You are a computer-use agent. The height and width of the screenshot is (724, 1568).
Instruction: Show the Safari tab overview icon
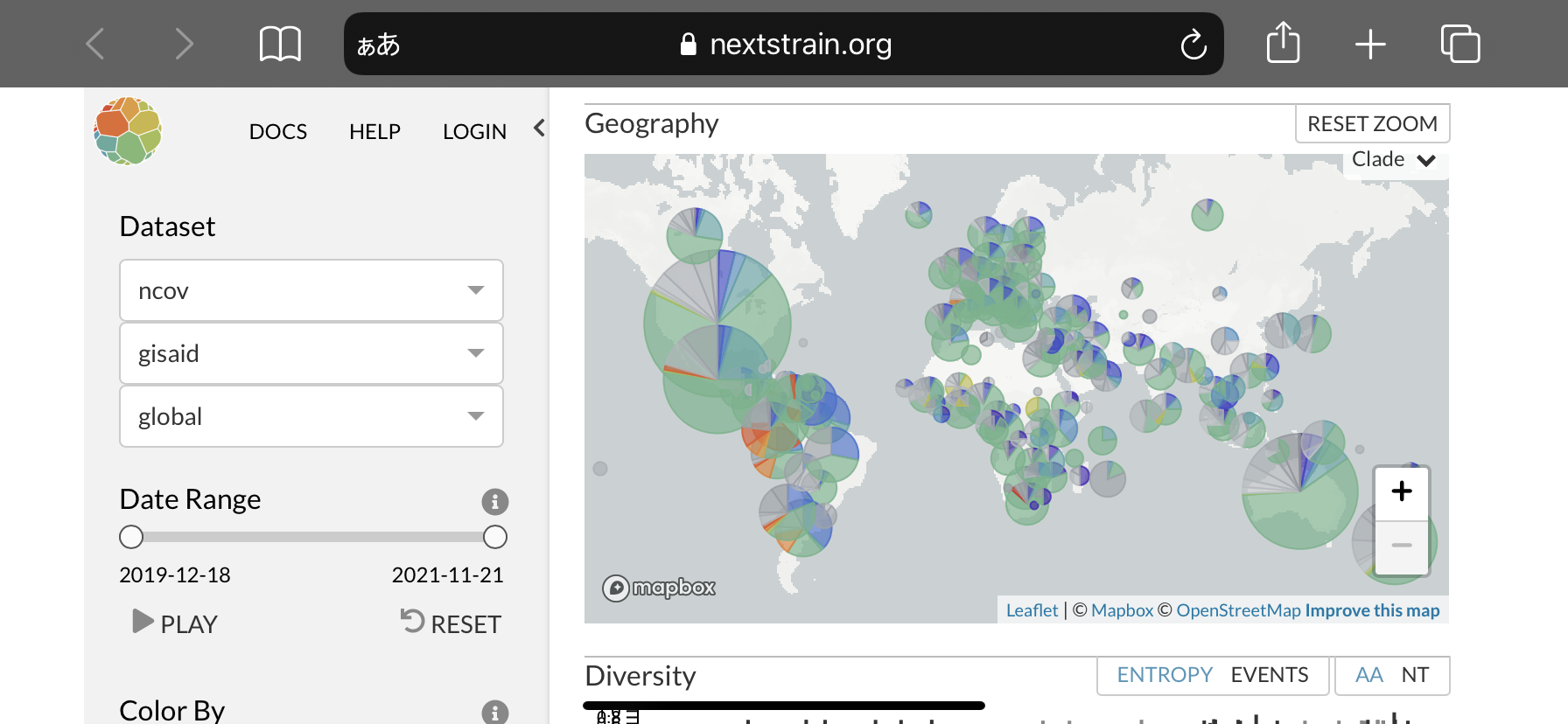[x=1459, y=44]
